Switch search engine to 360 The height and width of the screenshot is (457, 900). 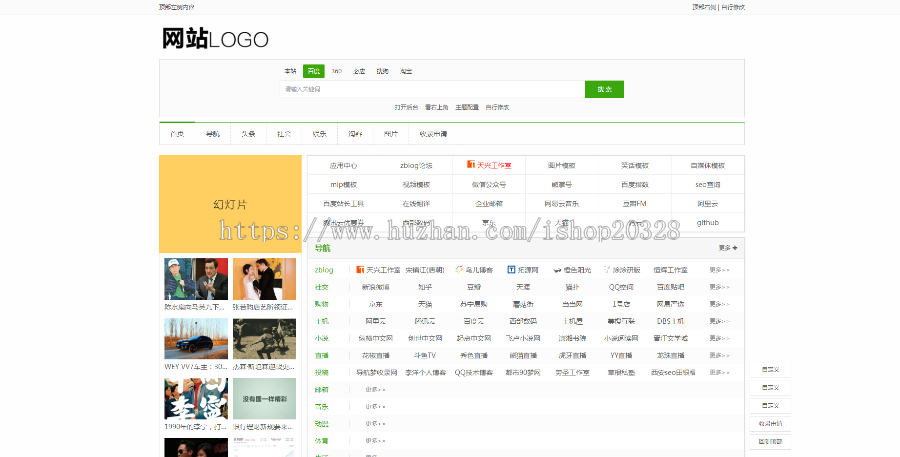point(337,71)
